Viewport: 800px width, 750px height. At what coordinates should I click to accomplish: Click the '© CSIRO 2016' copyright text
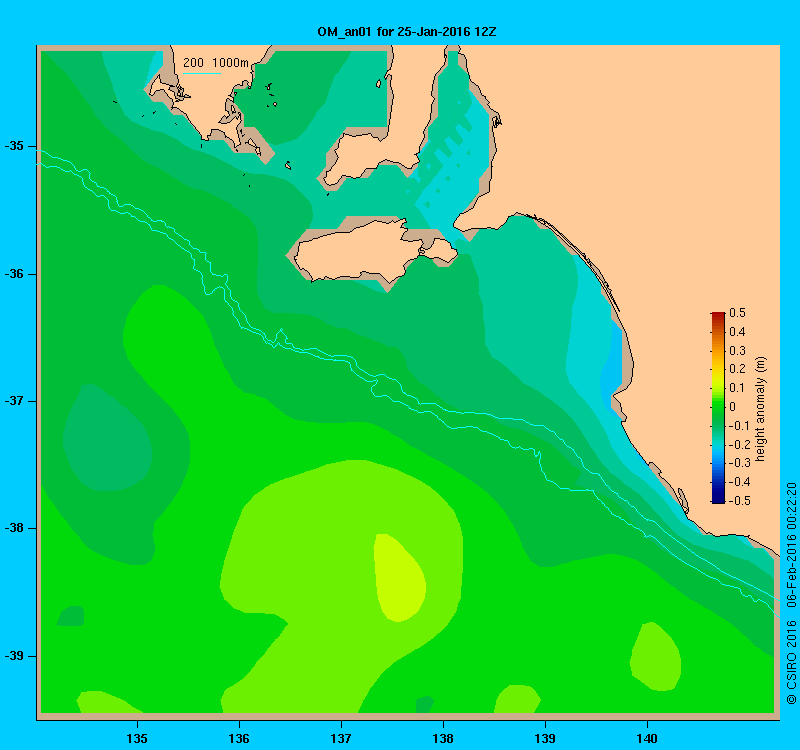(x=791, y=662)
